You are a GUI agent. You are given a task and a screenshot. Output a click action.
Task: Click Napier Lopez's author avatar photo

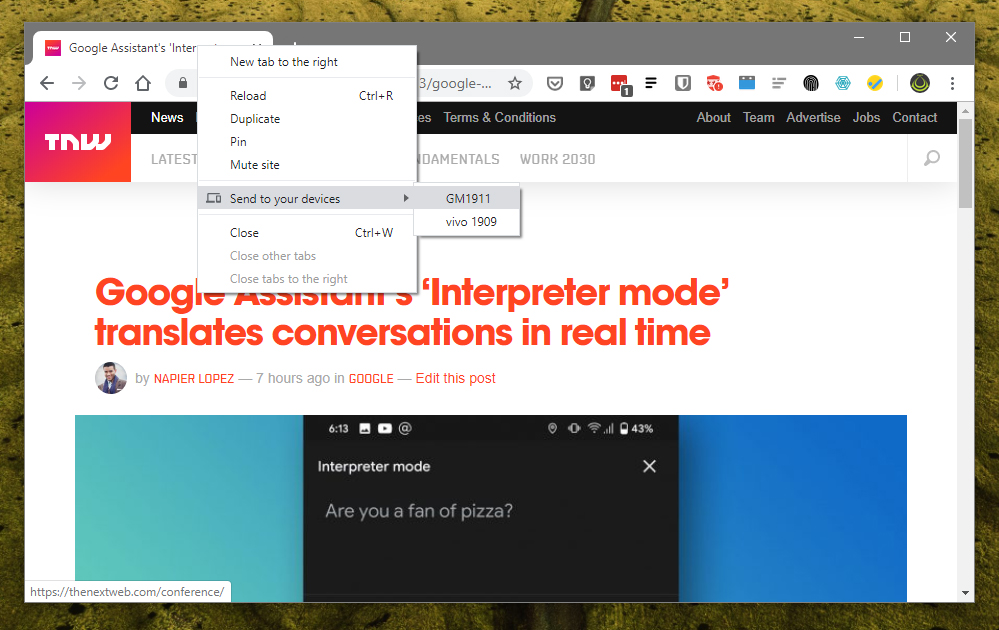pyautogui.click(x=111, y=378)
